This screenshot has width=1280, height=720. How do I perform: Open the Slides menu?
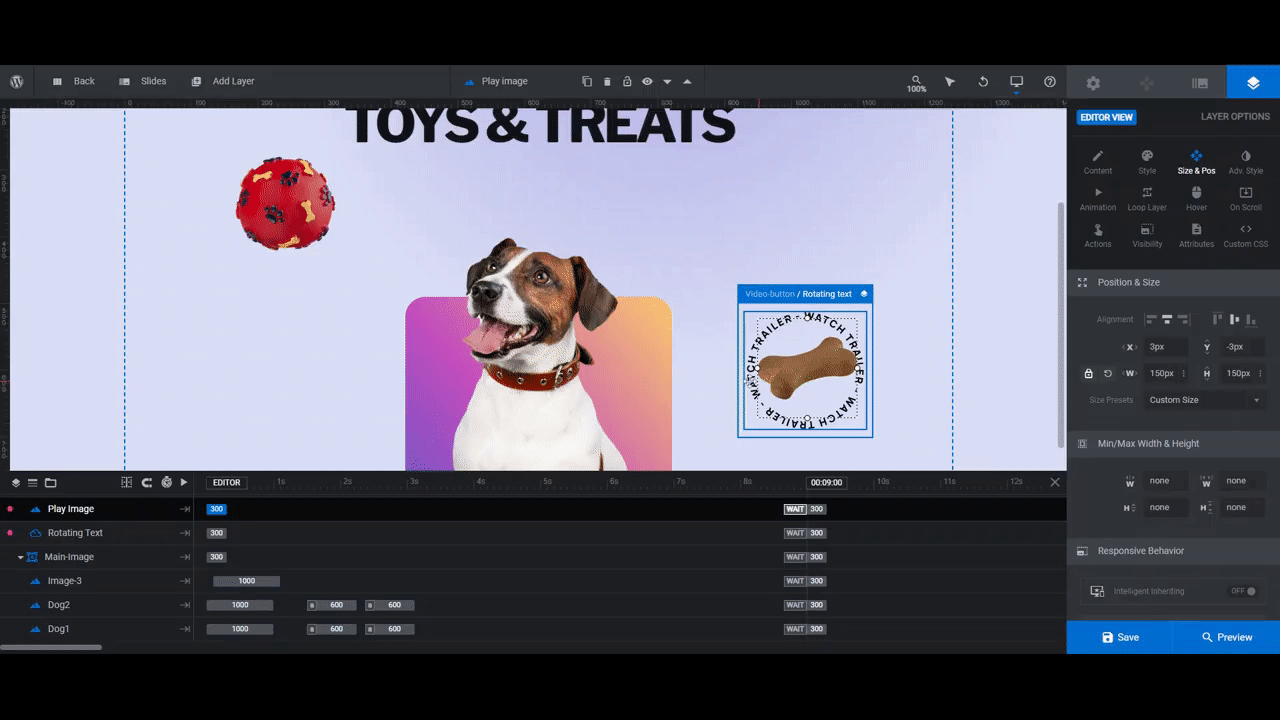pyautogui.click(x=143, y=81)
